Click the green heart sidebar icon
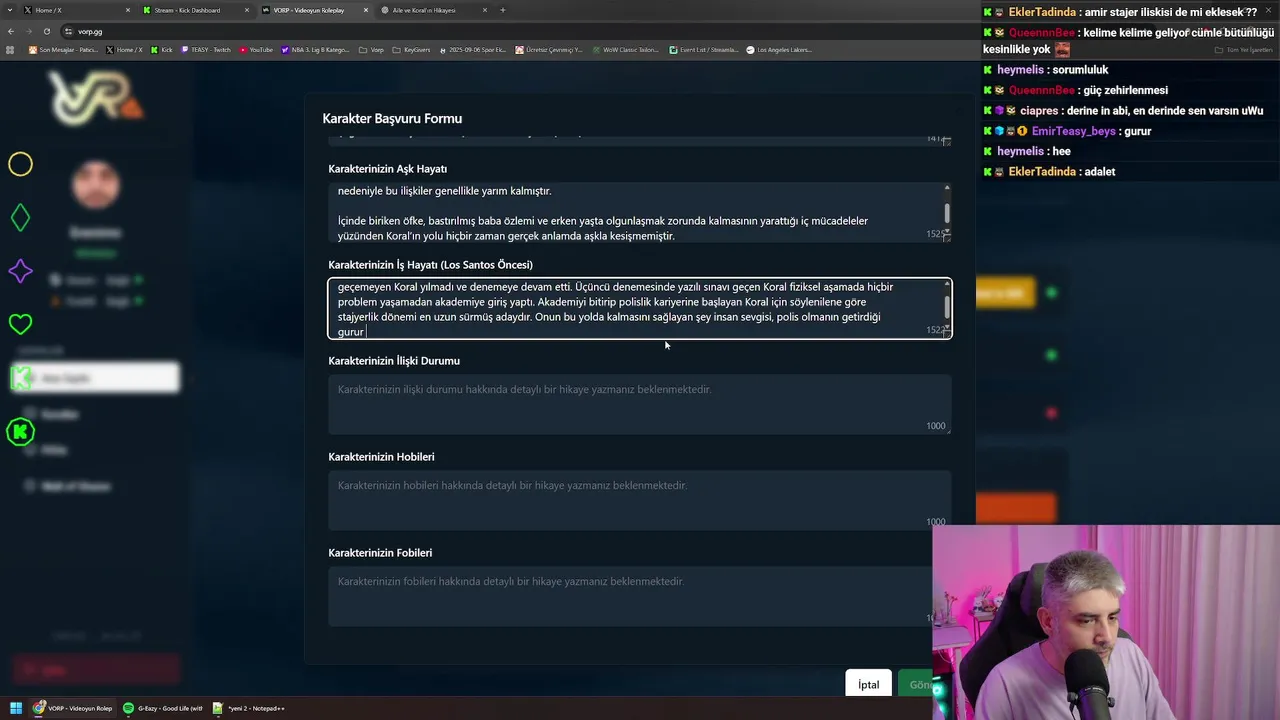 tap(20, 324)
